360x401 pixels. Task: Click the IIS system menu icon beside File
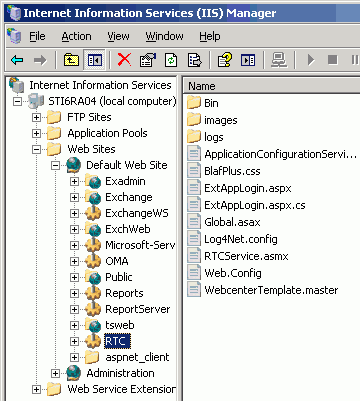point(14,36)
